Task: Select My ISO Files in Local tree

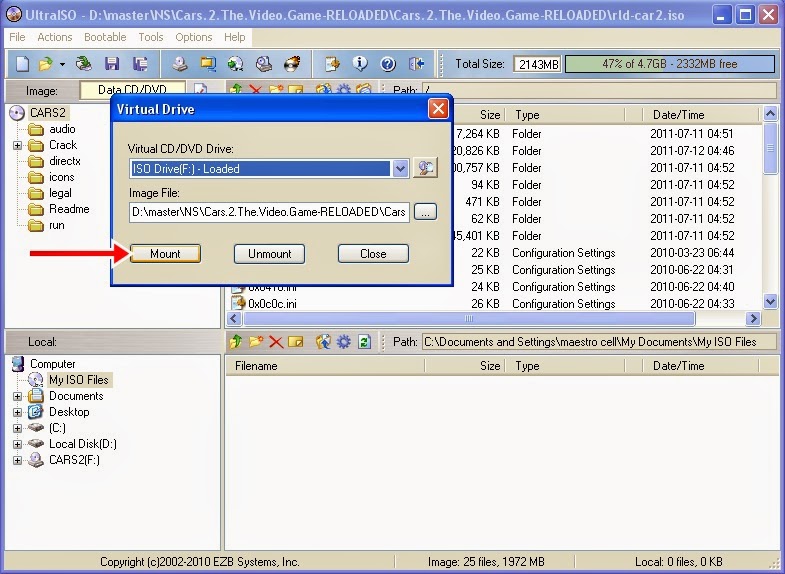Action: click(79, 380)
